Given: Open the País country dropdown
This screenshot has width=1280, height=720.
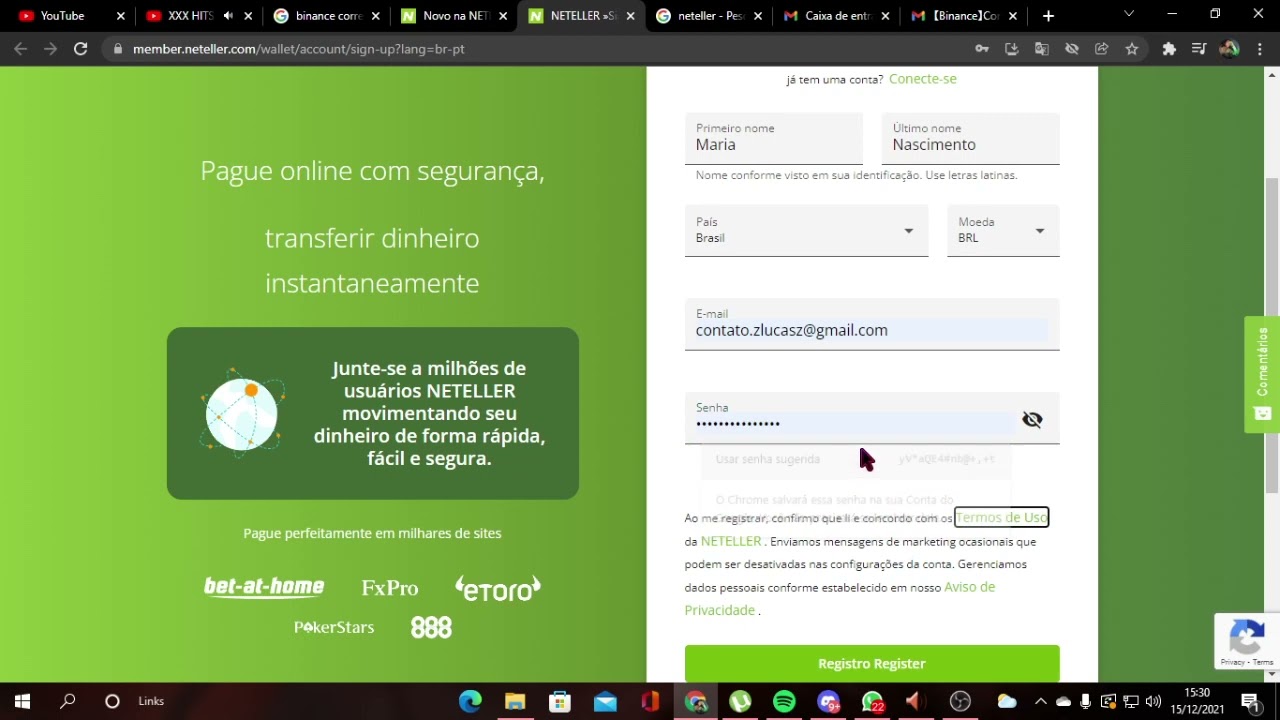Looking at the screenshot, I should 806,231.
